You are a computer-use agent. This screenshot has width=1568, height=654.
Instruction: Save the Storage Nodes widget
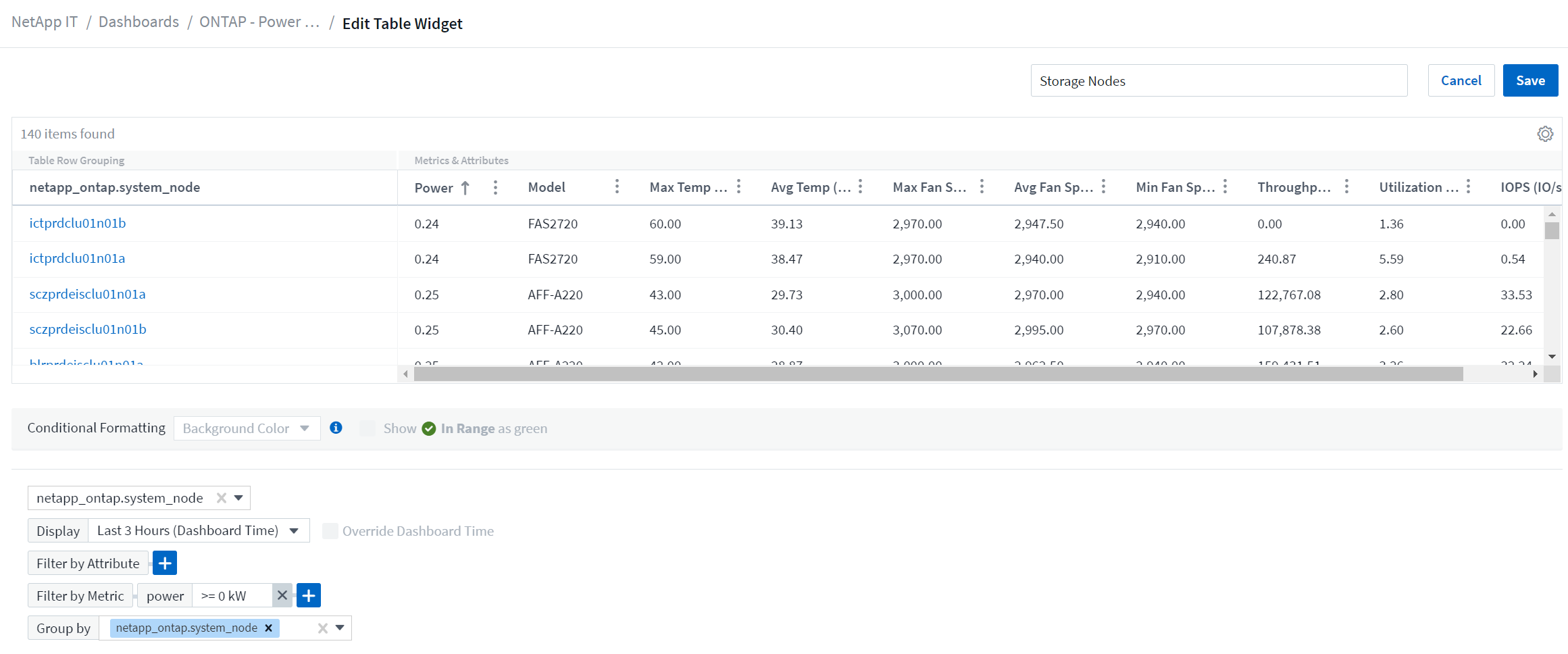(1529, 80)
